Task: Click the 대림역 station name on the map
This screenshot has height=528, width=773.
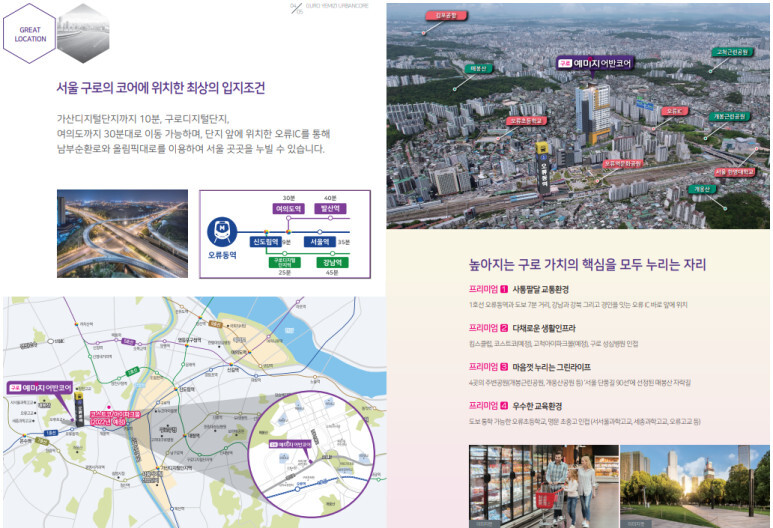Action: tap(194, 436)
